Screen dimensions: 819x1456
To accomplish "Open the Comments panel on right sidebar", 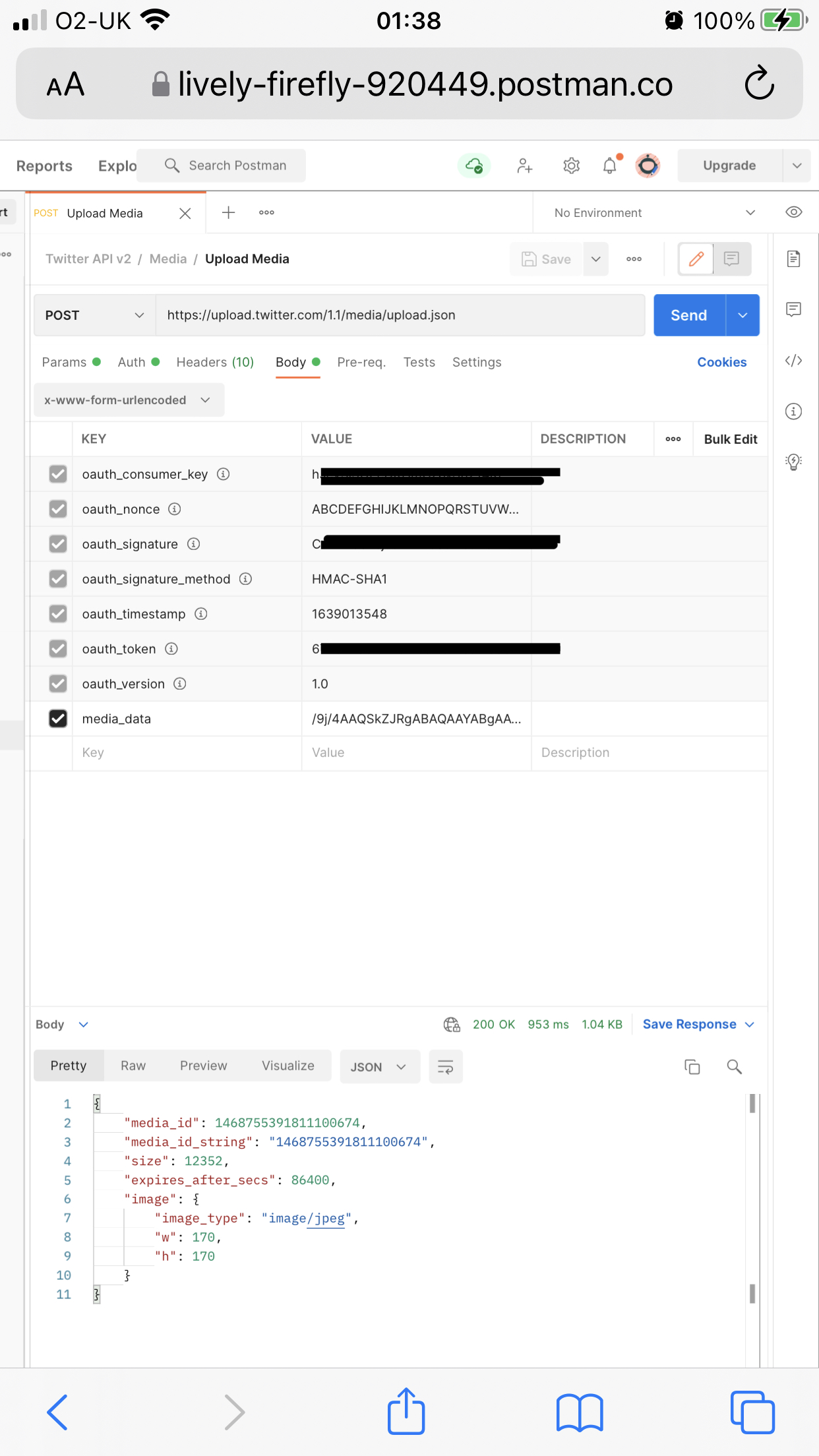I will [793, 309].
